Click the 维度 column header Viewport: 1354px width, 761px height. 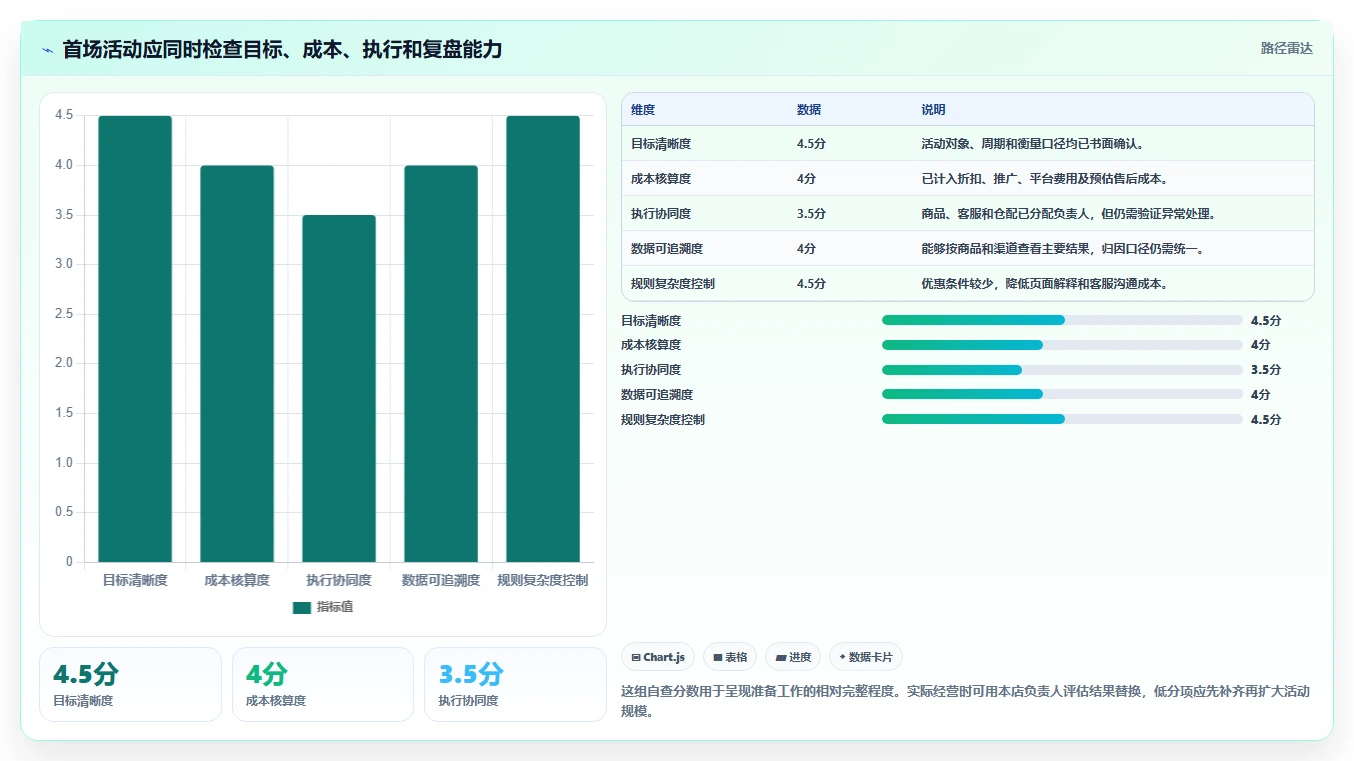(643, 110)
